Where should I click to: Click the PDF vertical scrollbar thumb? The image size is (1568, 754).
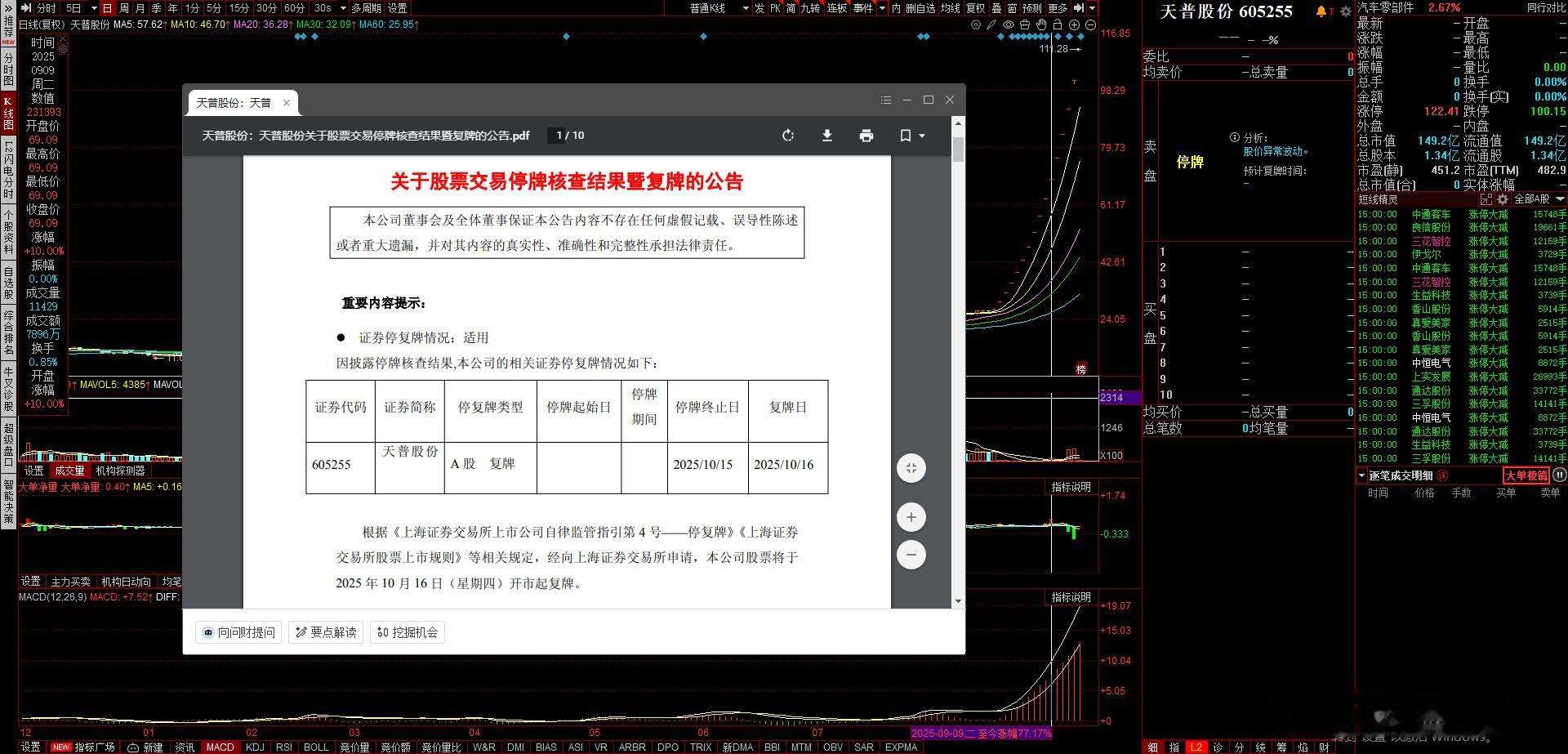958,149
